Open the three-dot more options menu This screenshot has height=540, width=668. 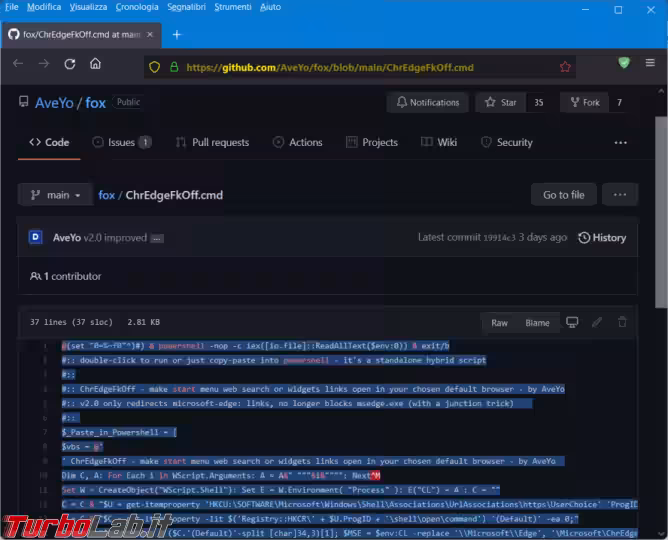(620, 195)
